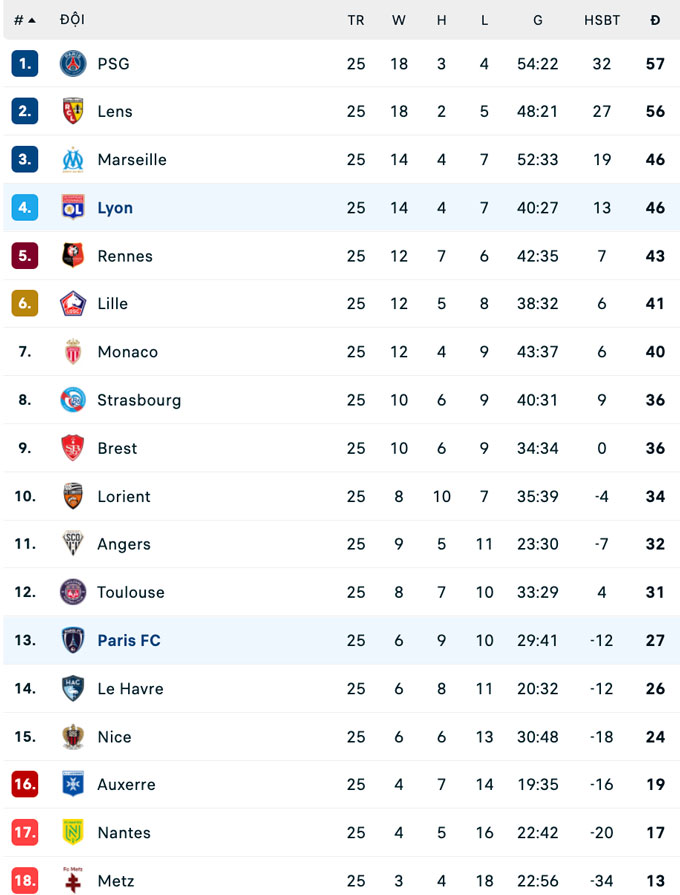Click the Rennes club logo
The image size is (680, 895).
73,256
